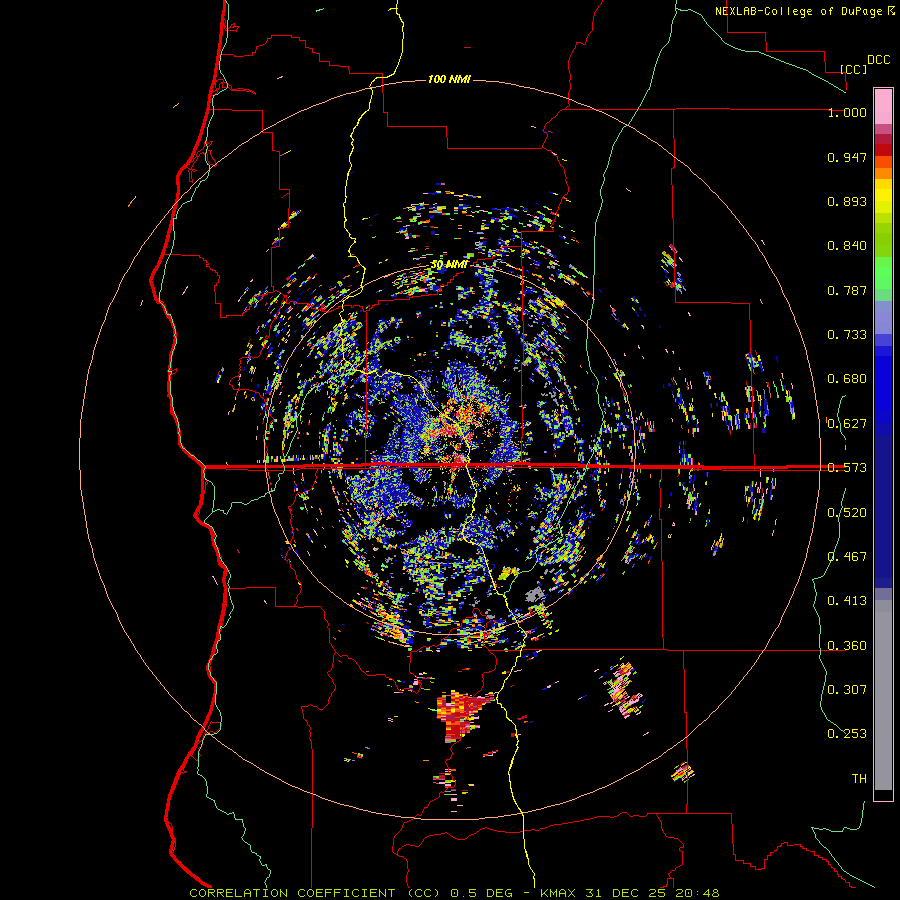This screenshot has width=900, height=900.
Task: Select the 0.680 colorbar value
Action: click(x=847, y=379)
